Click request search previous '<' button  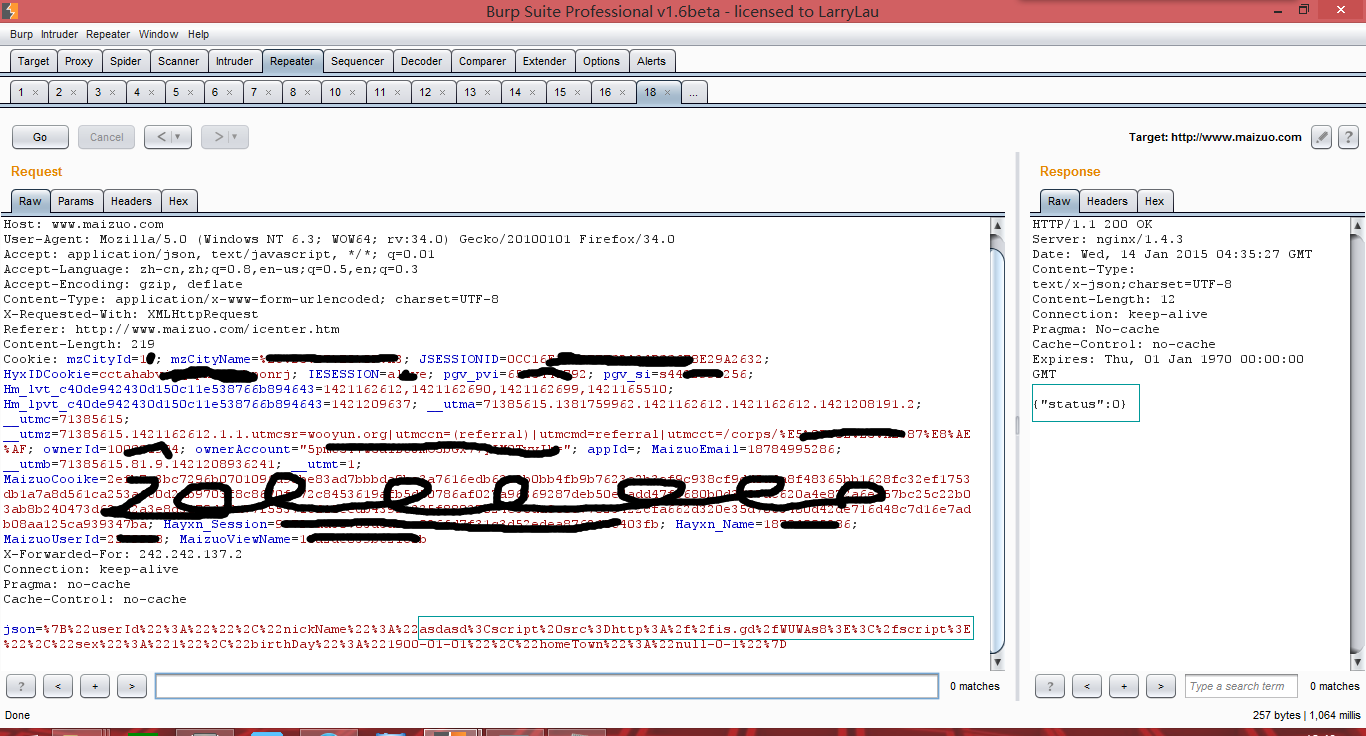58,685
